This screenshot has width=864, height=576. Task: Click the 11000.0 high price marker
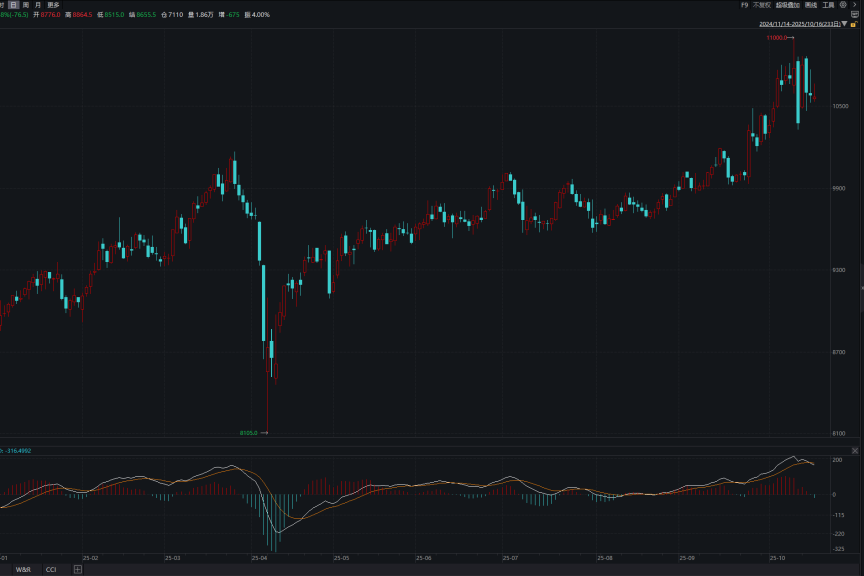[776, 38]
